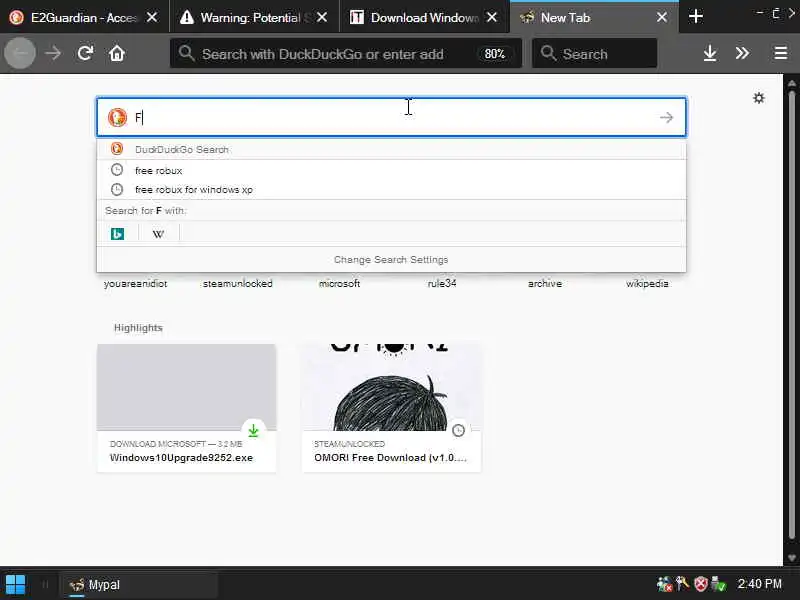Close the Download Windows tab

tap(492, 17)
